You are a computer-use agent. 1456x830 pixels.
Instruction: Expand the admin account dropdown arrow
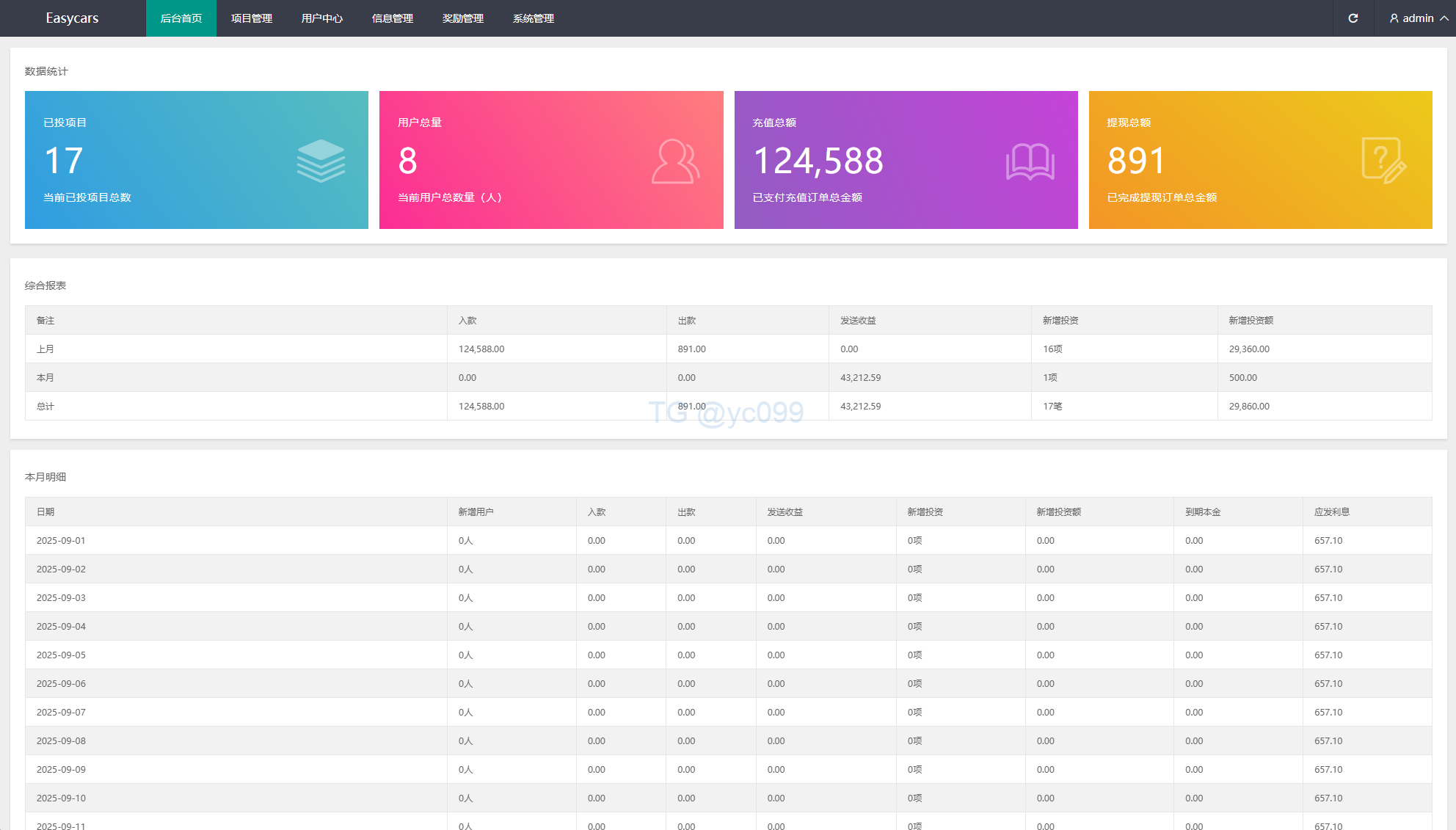[1444, 18]
